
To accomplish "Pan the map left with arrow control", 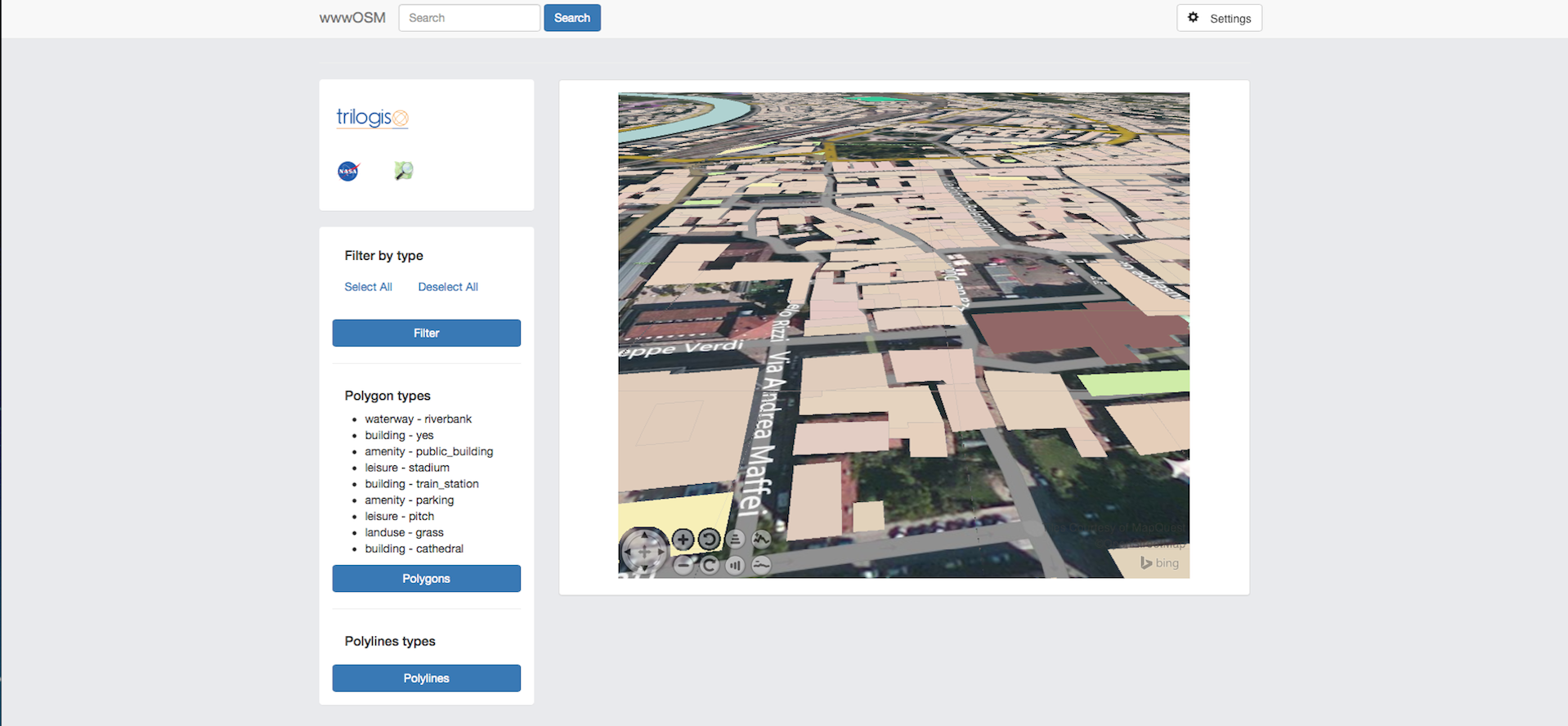I will [629, 552].
